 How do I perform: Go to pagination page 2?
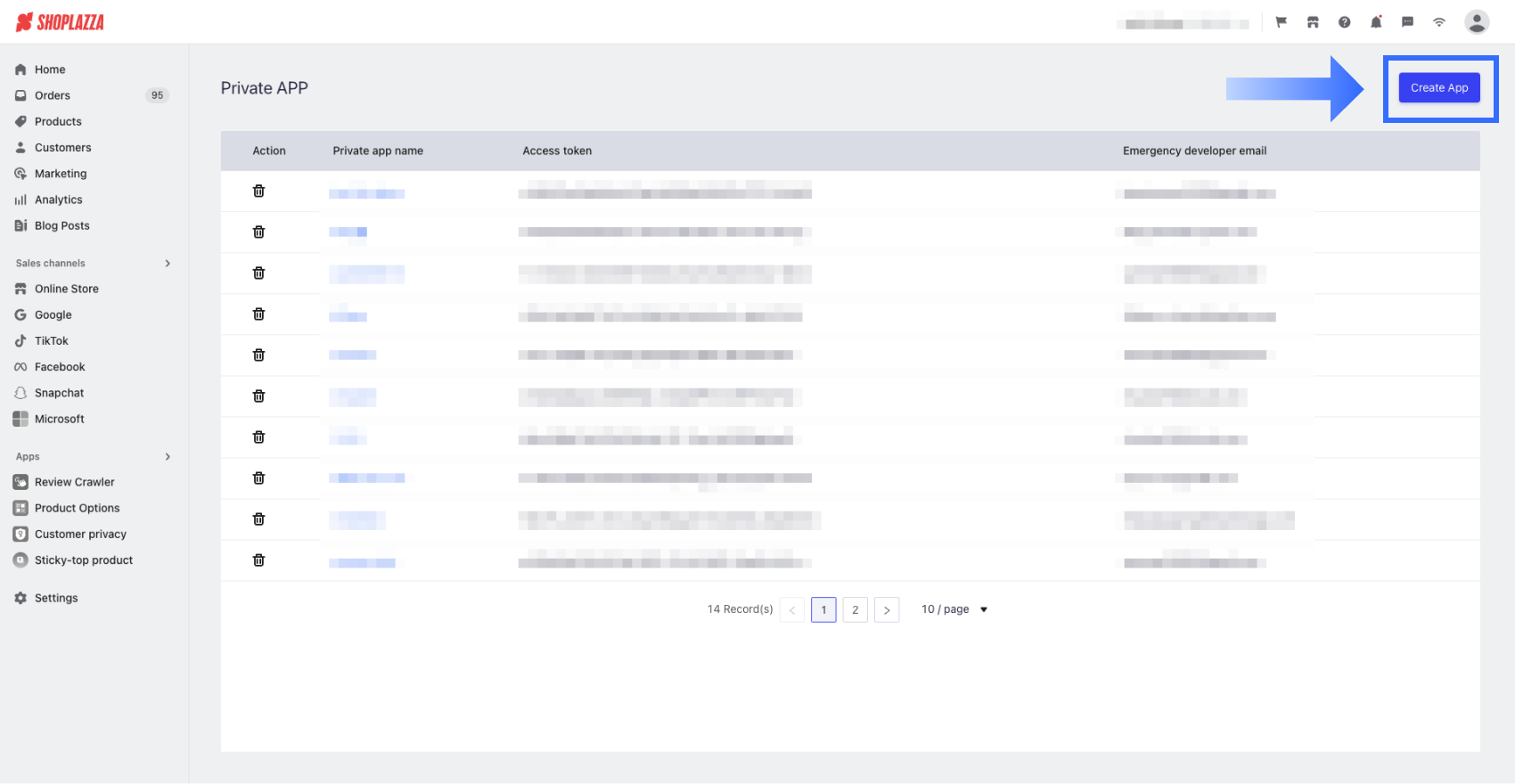[x=855, y=609]
